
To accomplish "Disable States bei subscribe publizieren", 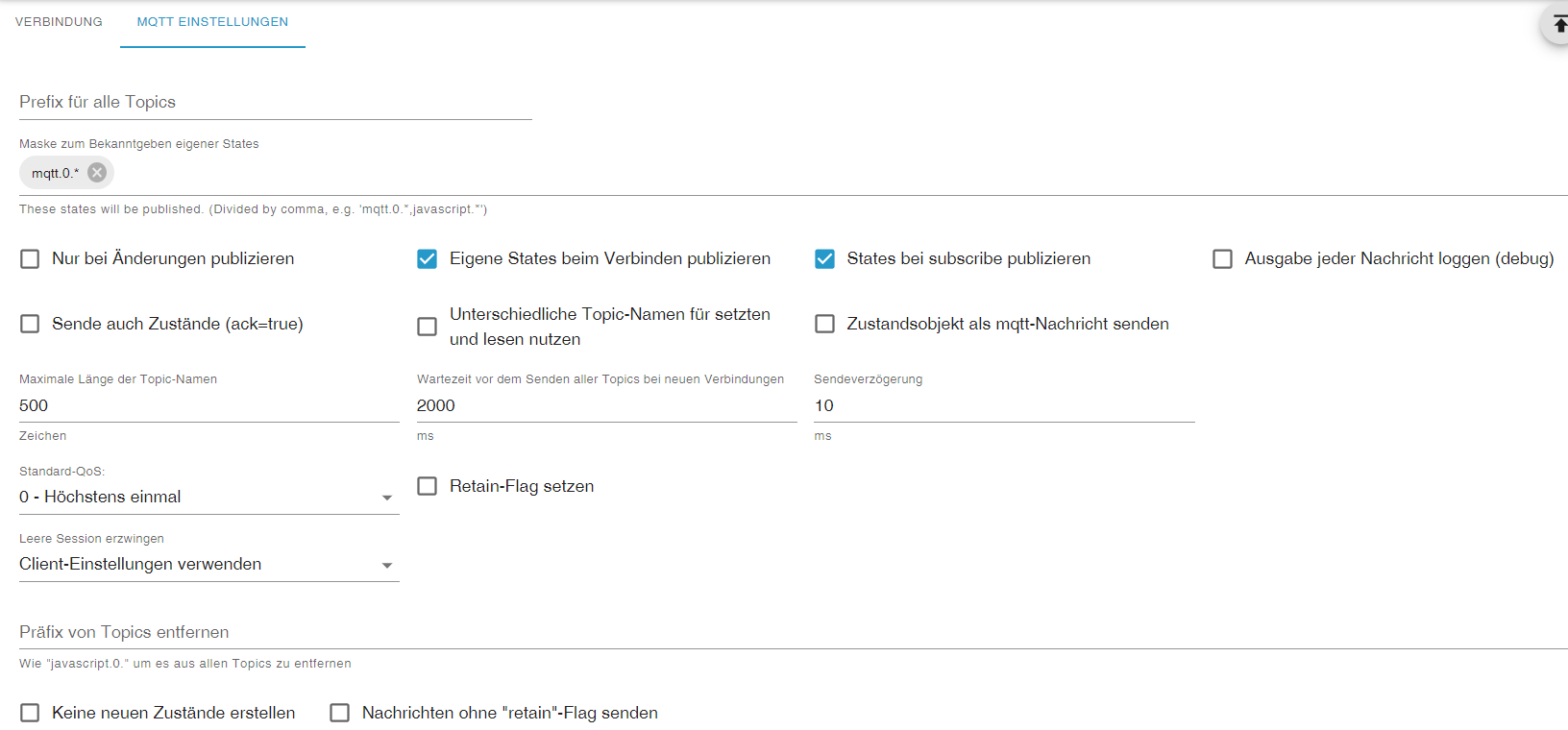I will click(824, 259).
